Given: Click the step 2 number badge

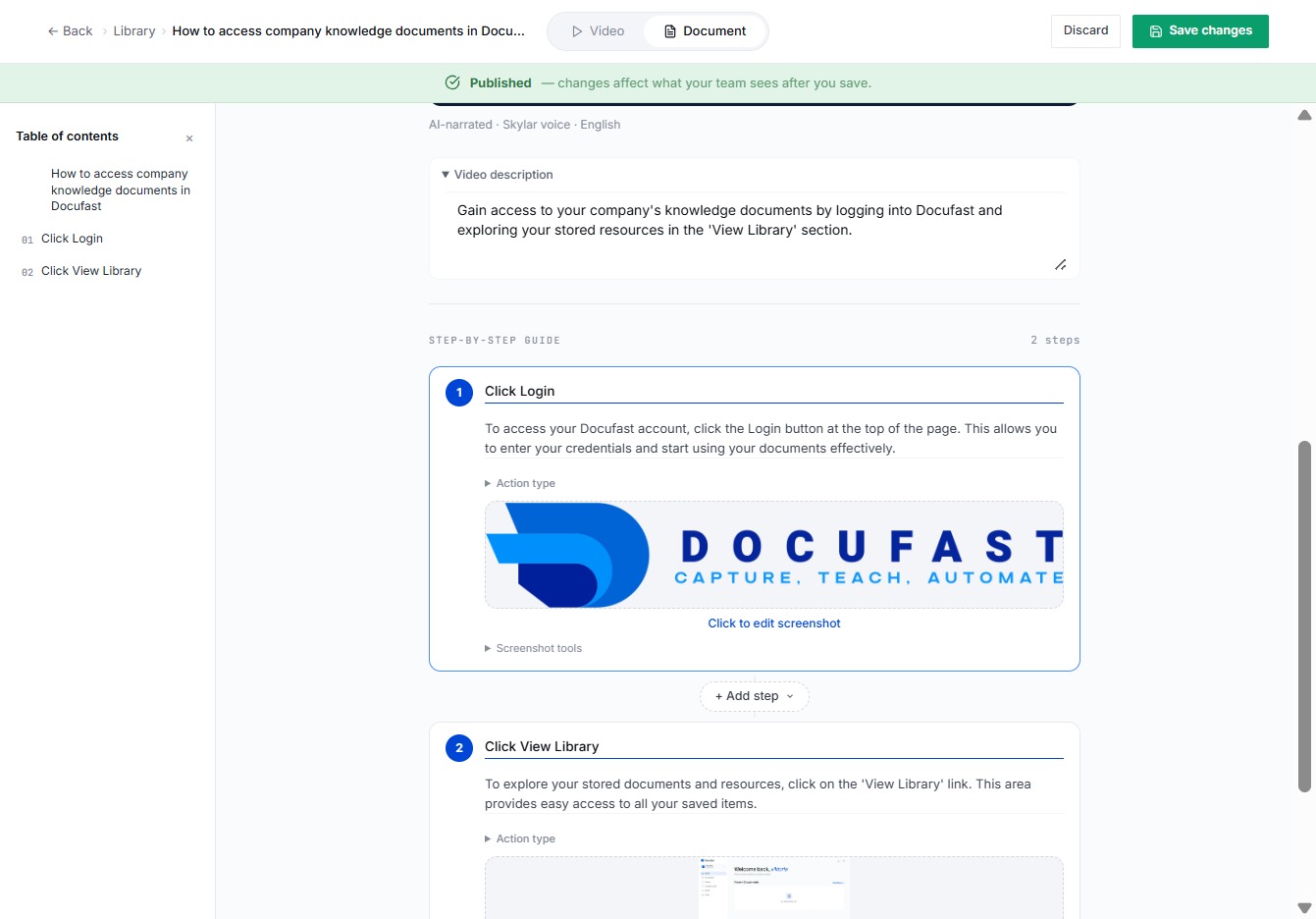Looking at the screenshot, I should [459, 748].
